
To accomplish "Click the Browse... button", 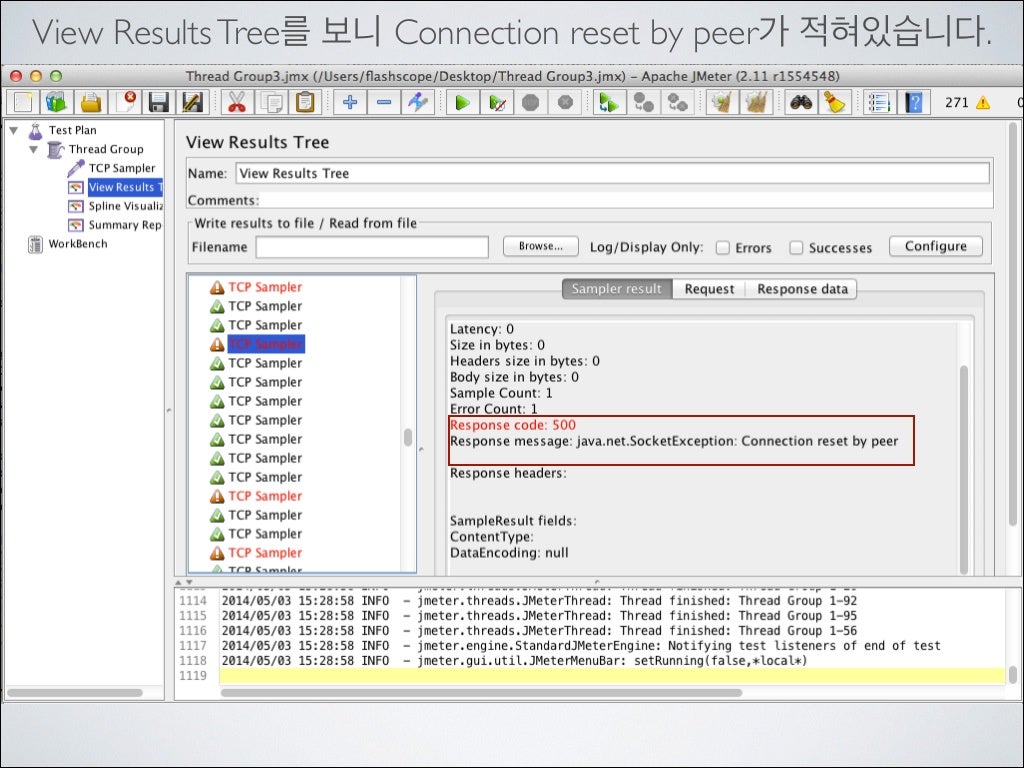I will [540, 246].
